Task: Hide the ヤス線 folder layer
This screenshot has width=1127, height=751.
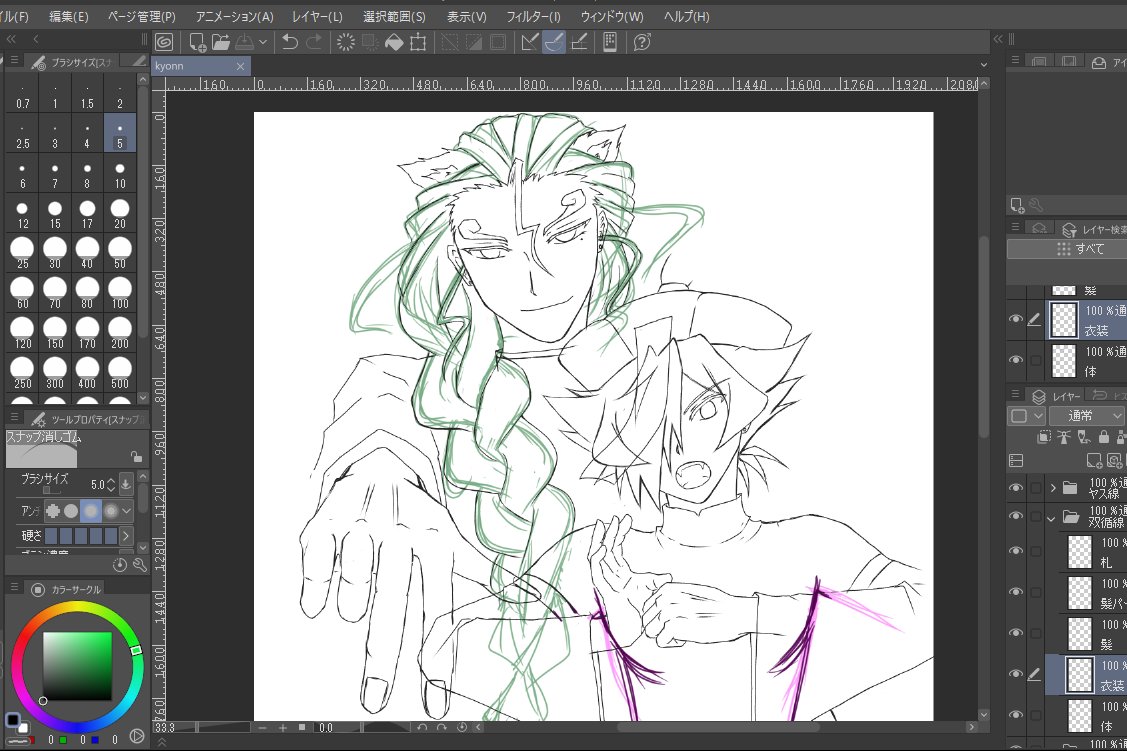Action: (x=1016, y=487)
